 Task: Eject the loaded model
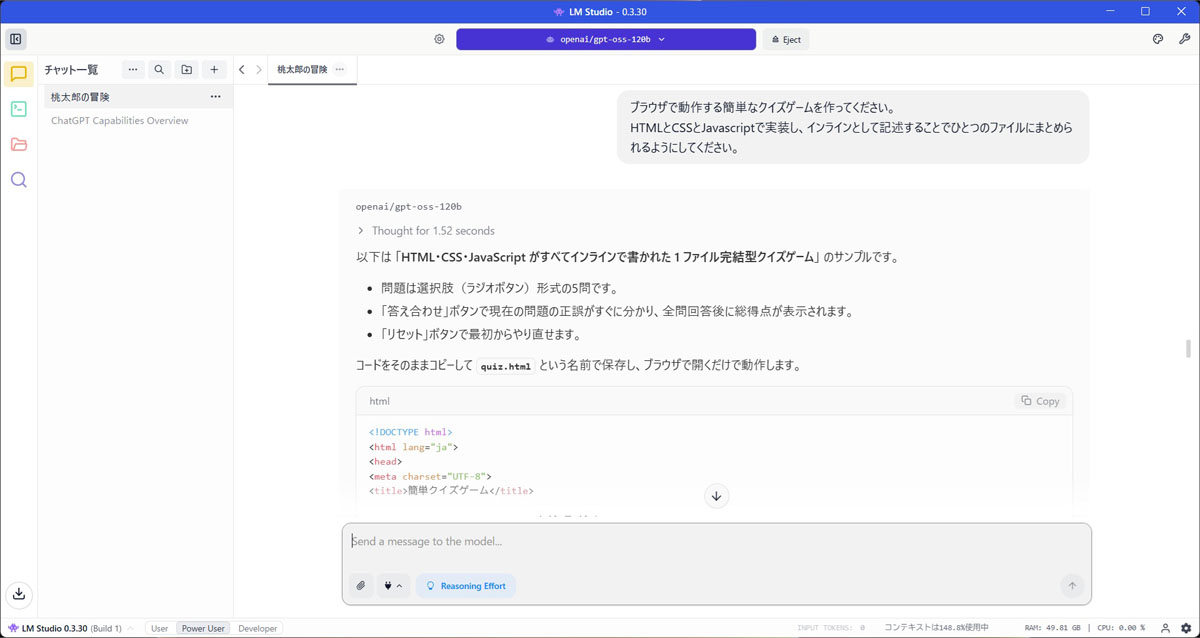pyautogui.click(x=786, y=39)
